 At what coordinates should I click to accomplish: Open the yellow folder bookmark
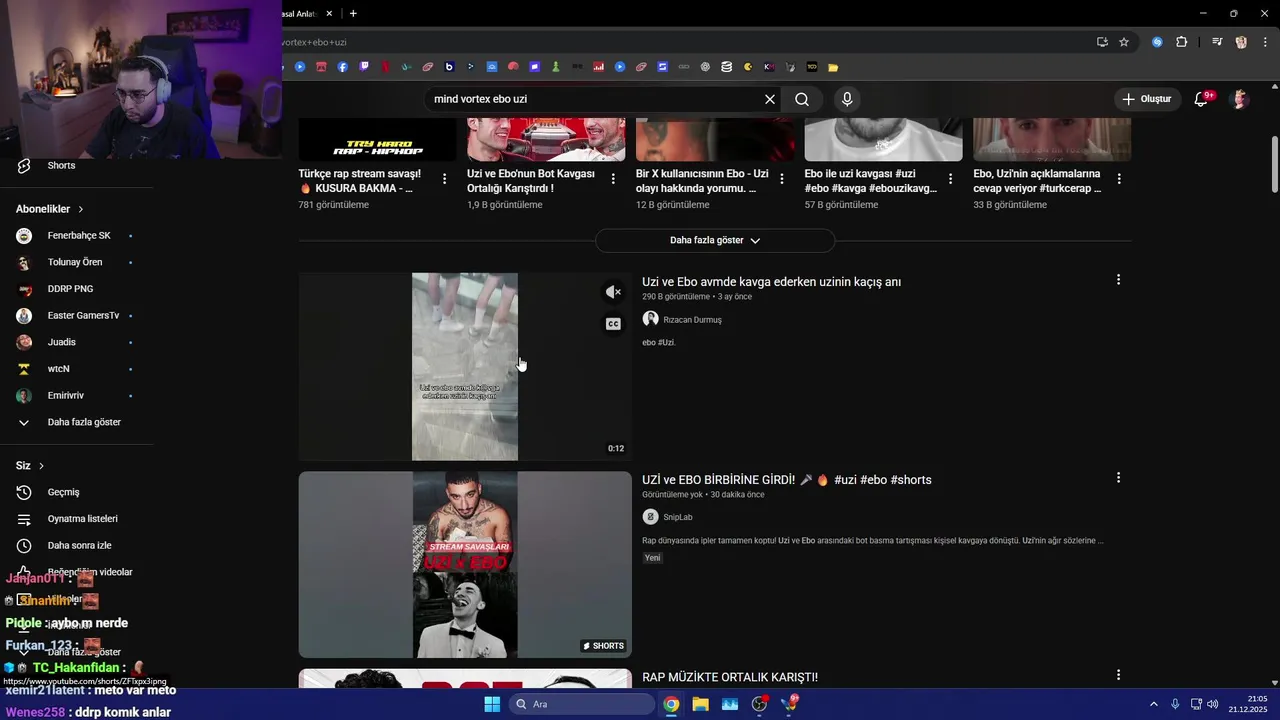833,67
